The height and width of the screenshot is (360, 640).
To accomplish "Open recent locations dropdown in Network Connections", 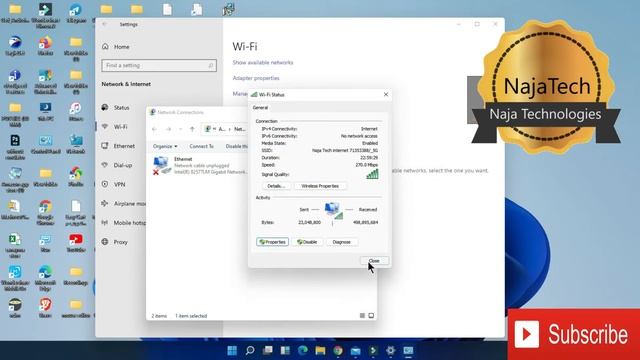I will [180, 129].
